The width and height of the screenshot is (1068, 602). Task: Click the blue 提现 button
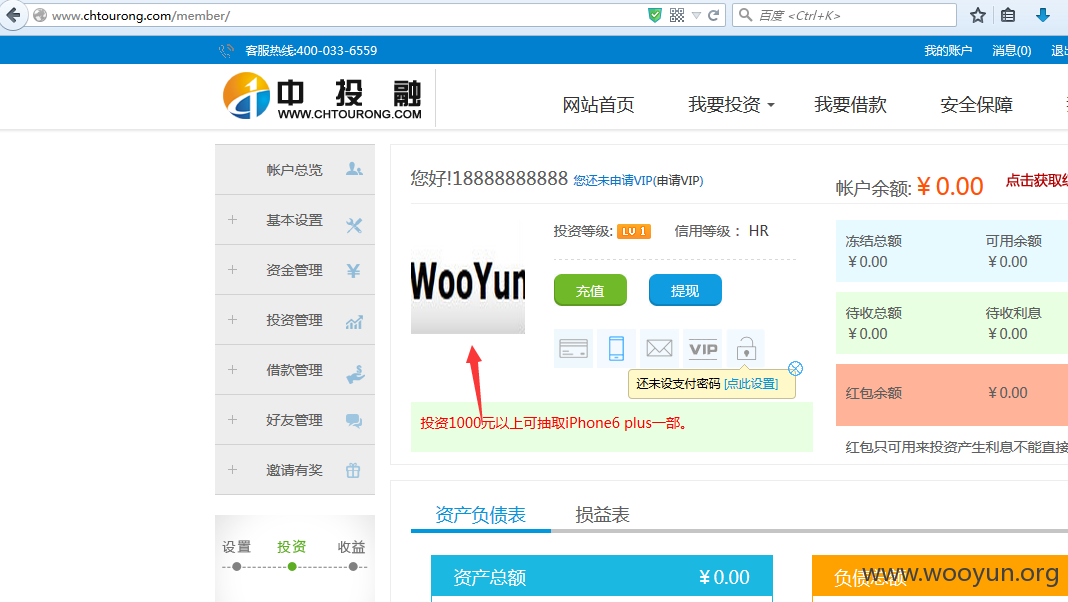click(685, 291)
